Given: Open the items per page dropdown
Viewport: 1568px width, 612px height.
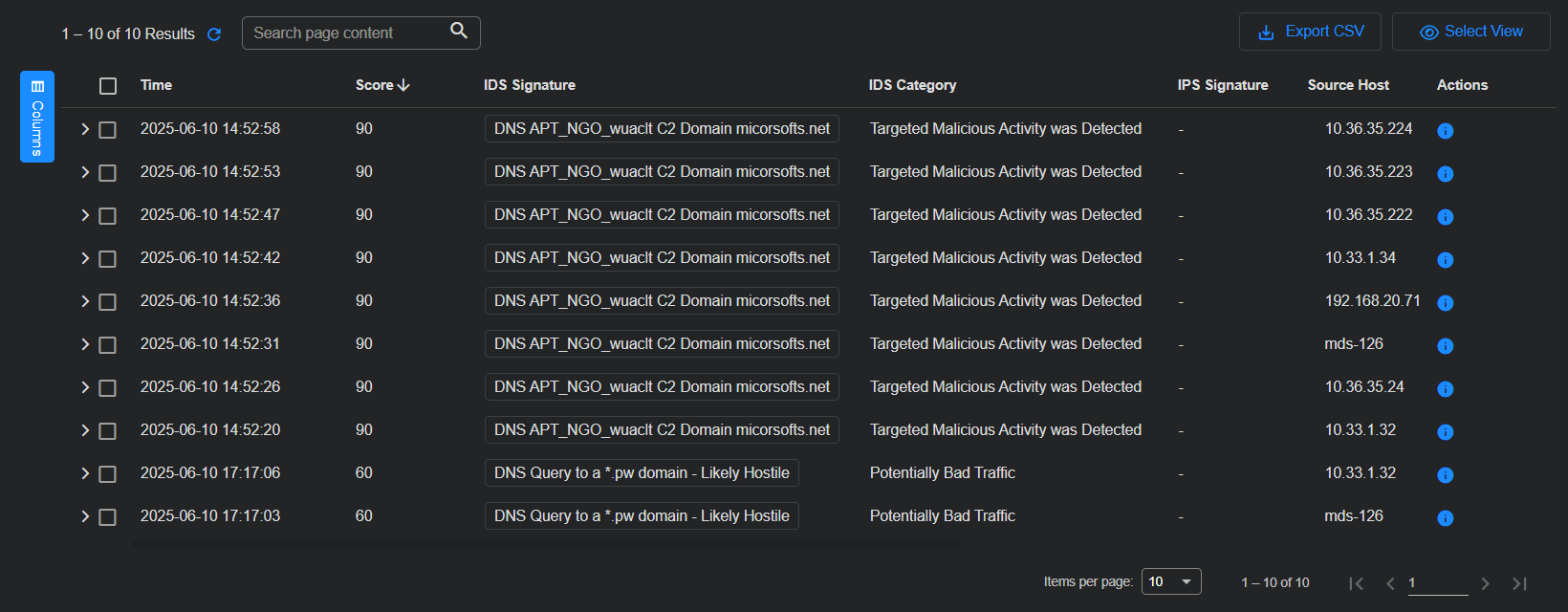Looking at the screenshot, I should click(x=1171, y=581).
